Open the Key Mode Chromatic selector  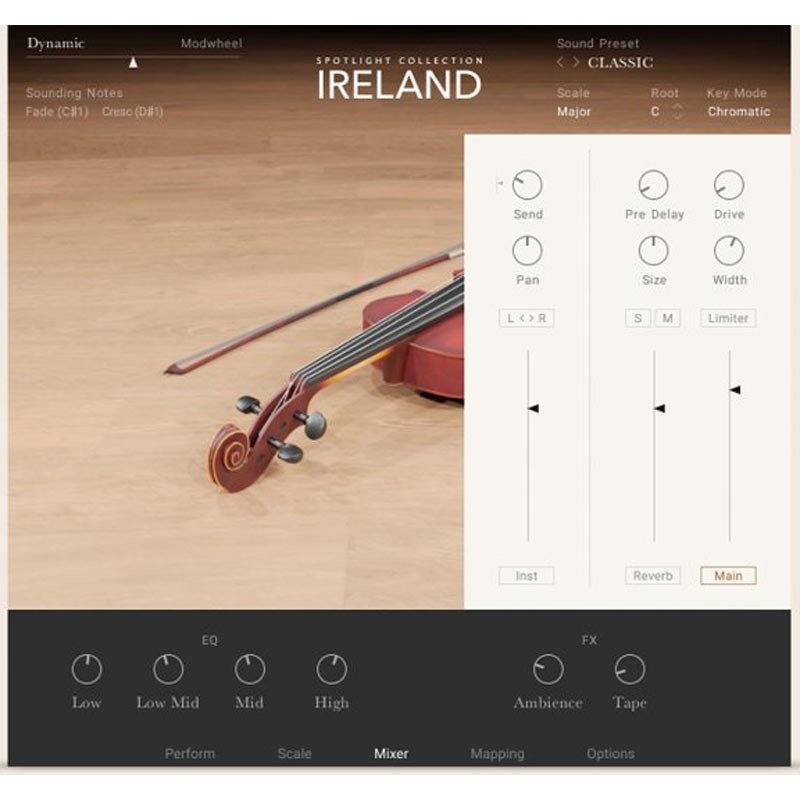point(740,110)
